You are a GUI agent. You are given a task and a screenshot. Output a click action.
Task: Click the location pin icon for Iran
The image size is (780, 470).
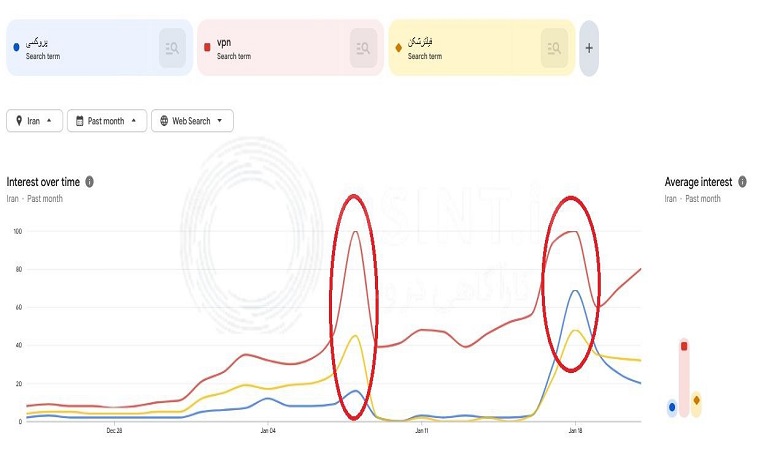click(x=19, y=121)
